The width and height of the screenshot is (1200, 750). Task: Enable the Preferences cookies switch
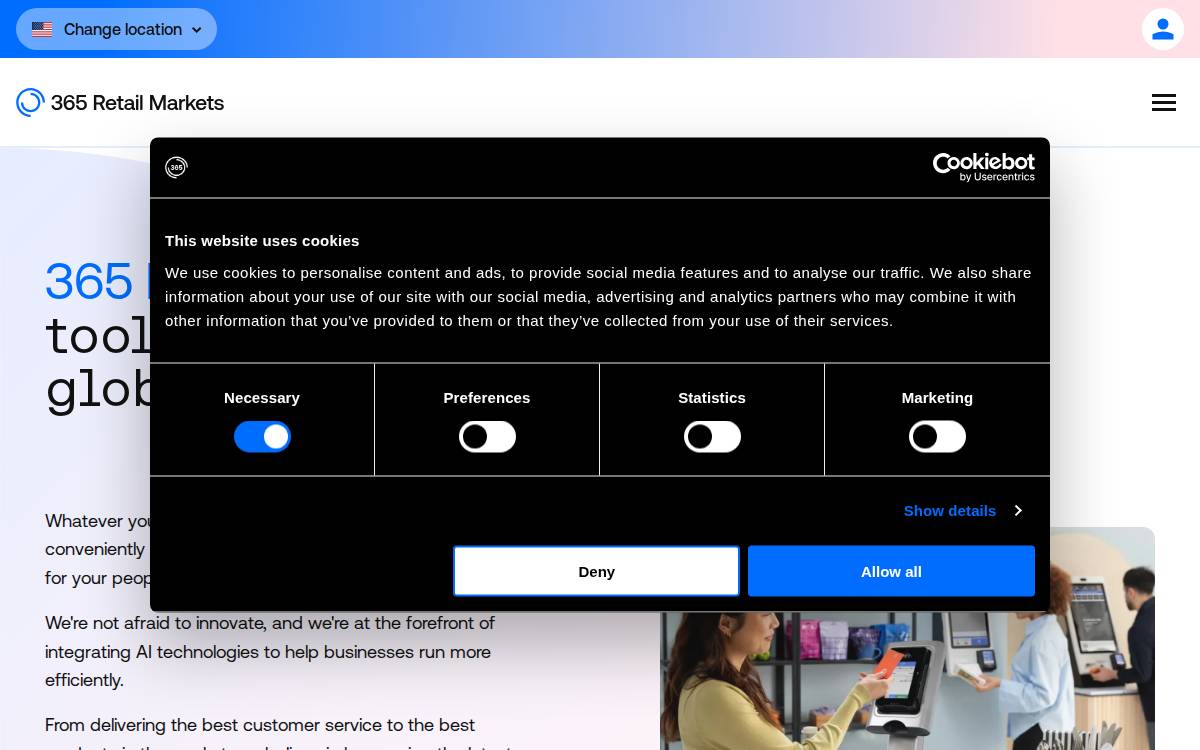click(487, 437)
